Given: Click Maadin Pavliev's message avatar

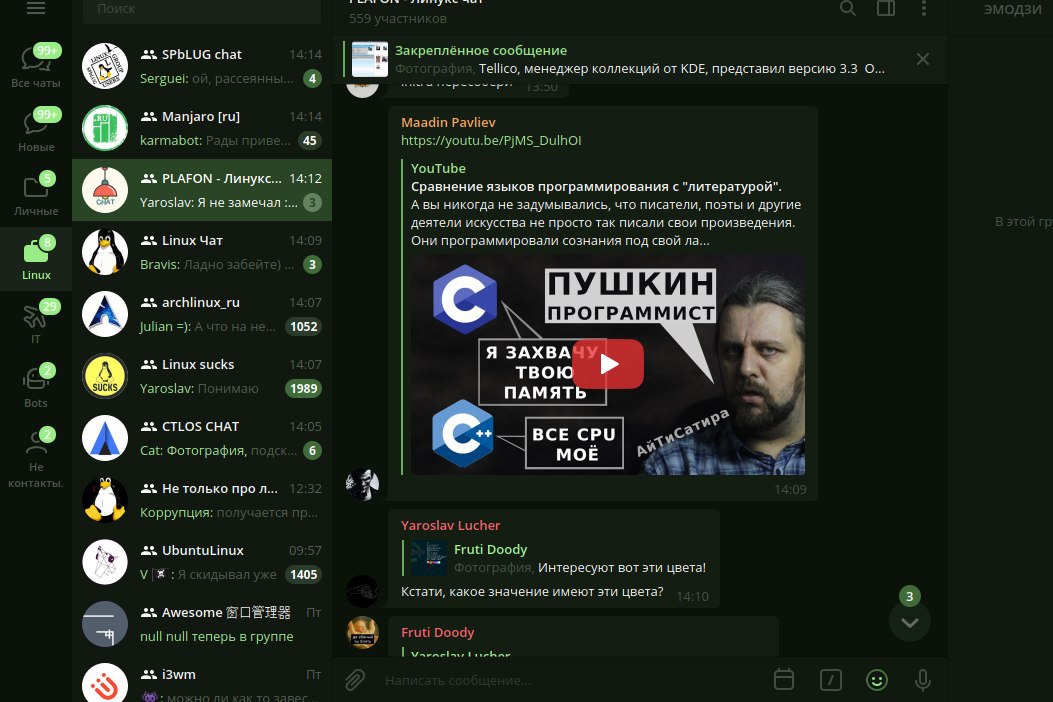Looking at the screenshot, I should 362,484.
